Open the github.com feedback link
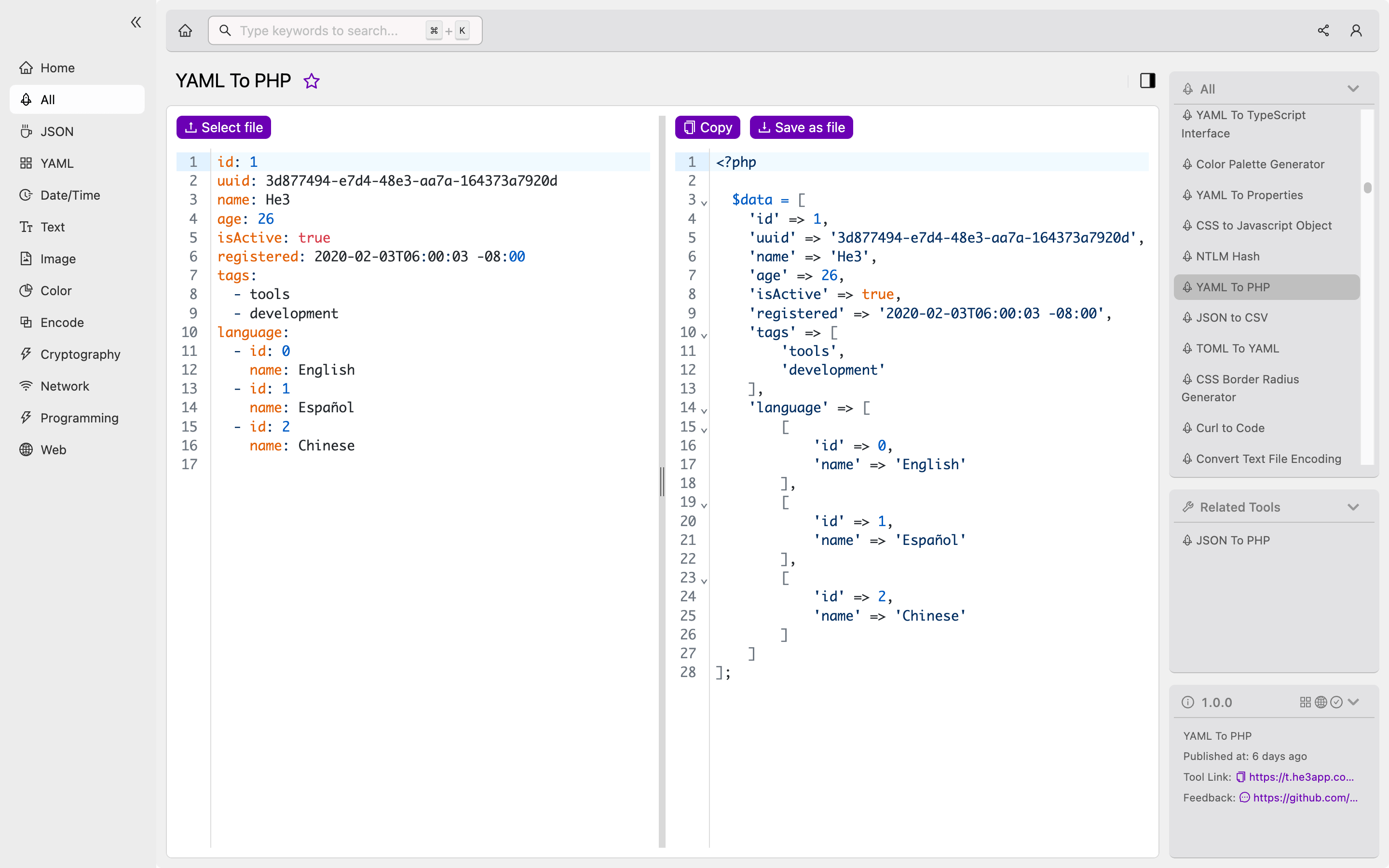This screenshot has width=1389, height=868. (x=1305, y=798)
